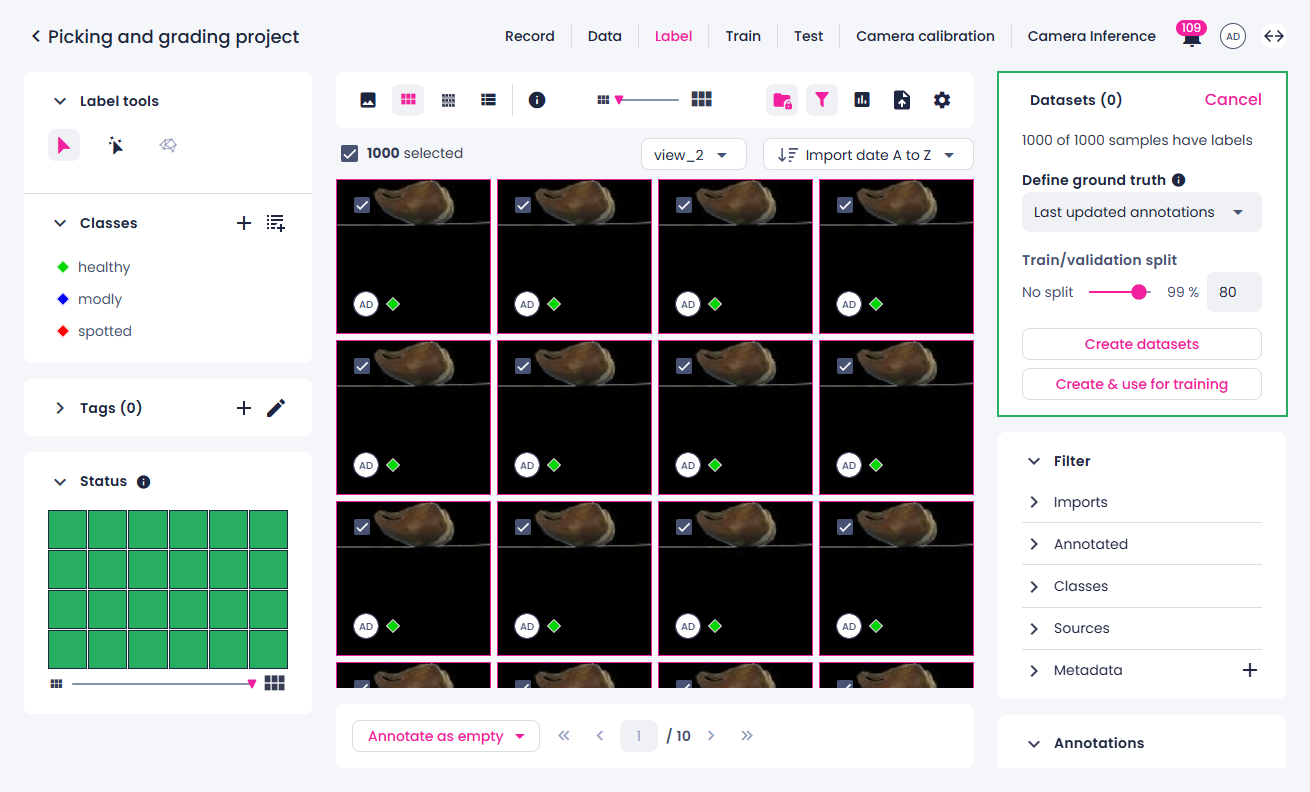Open the Camera Inference tab
This screenshot has width=1310, height=792.
[x=1092, y=36]
